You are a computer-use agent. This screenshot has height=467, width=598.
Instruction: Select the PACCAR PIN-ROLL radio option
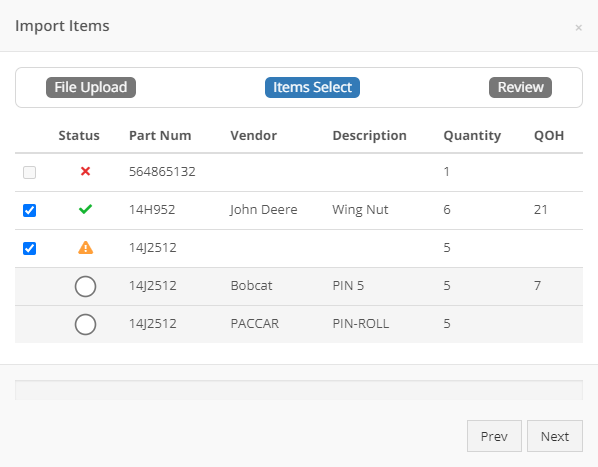85,324
